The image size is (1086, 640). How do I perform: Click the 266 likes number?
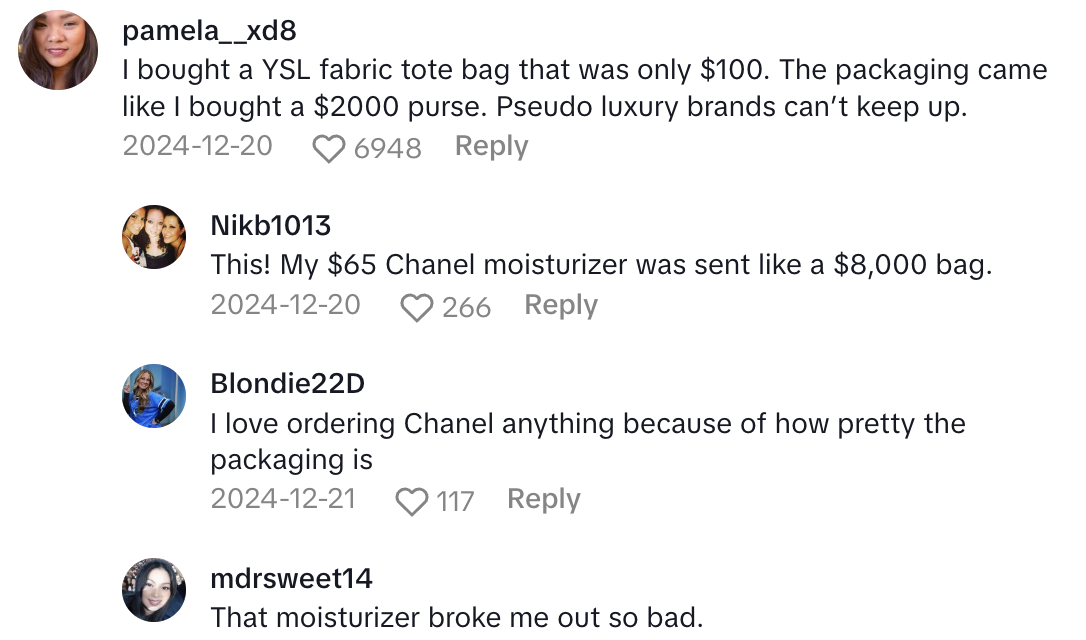(x=466, y=307)
